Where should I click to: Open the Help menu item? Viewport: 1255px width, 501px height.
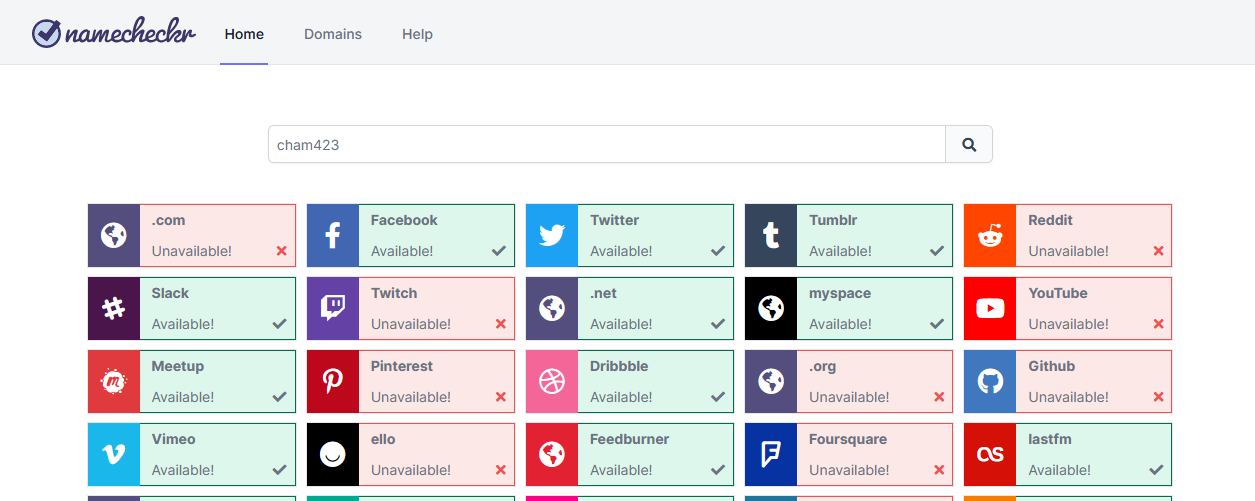(x=417, y=34)
